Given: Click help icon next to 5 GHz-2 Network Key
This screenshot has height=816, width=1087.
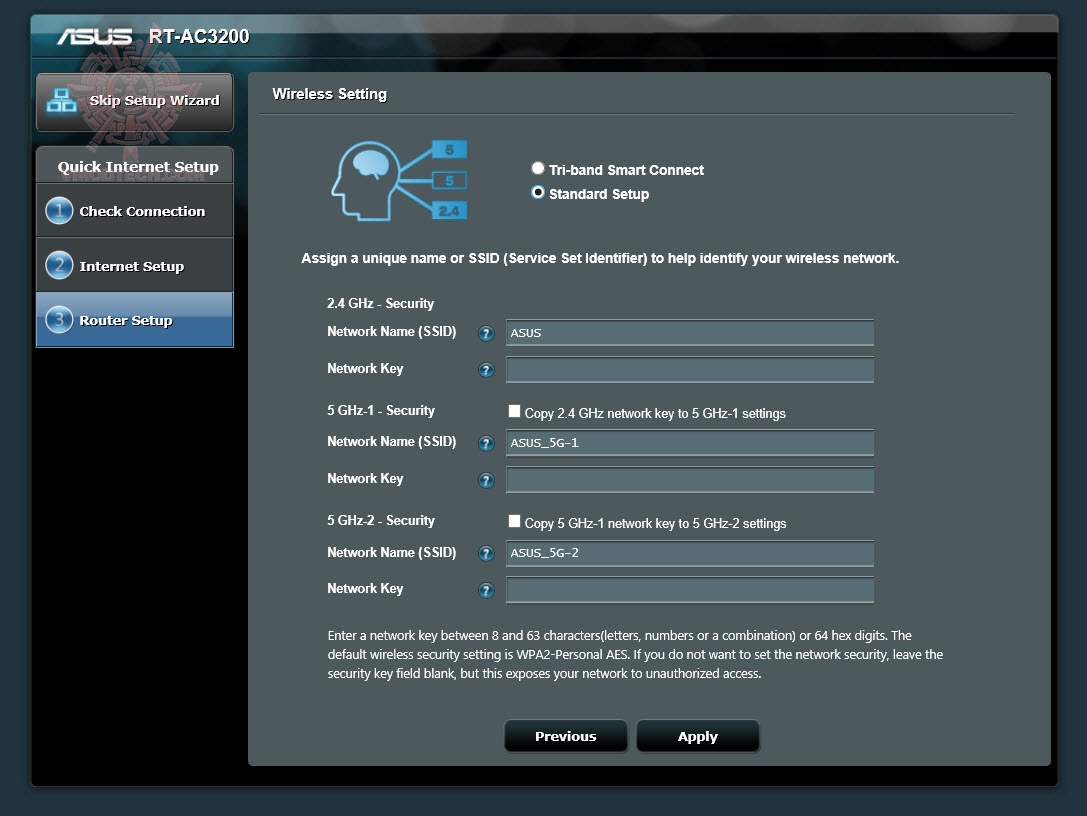Looking at the screenshot, I should coord(486,590).
